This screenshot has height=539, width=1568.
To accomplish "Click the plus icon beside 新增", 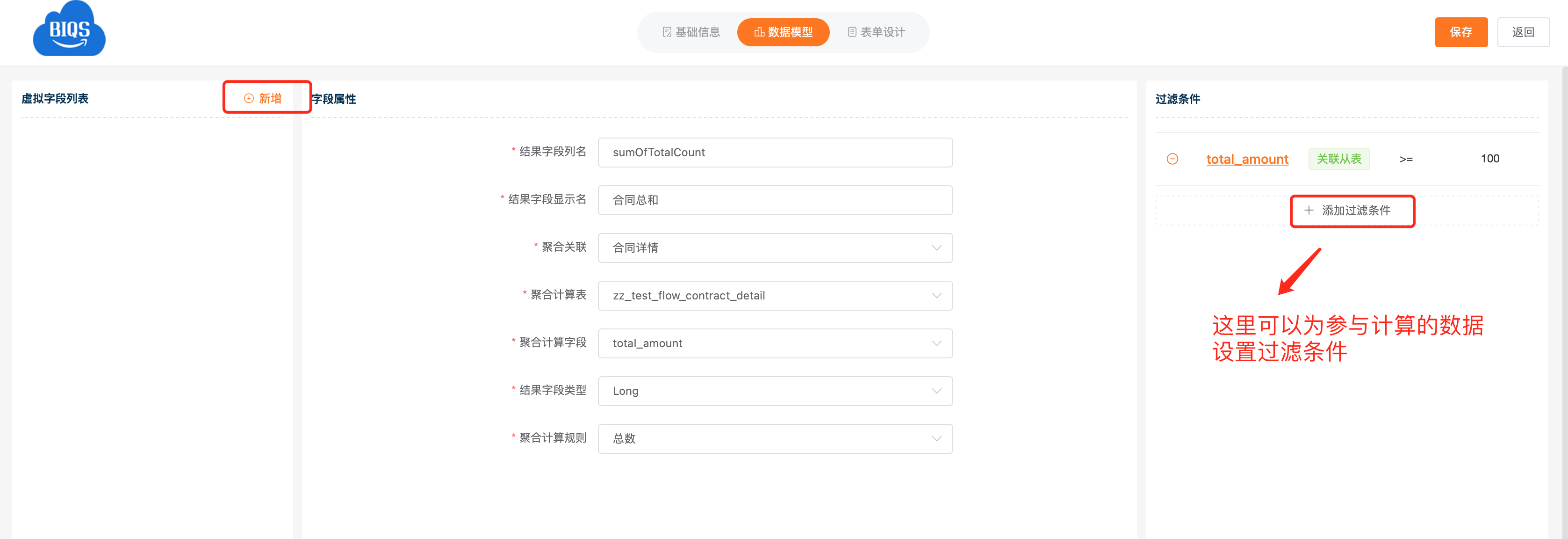I will tap(248, 99).
